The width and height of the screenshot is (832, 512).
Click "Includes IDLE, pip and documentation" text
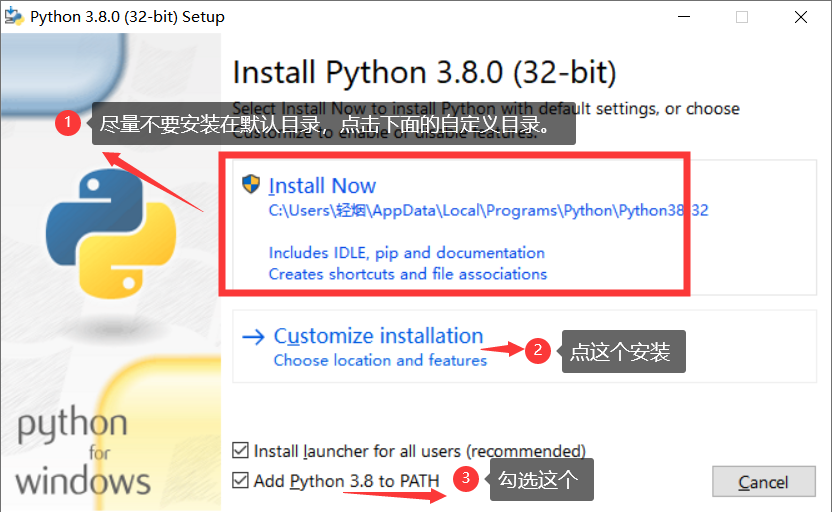point(407,253)
